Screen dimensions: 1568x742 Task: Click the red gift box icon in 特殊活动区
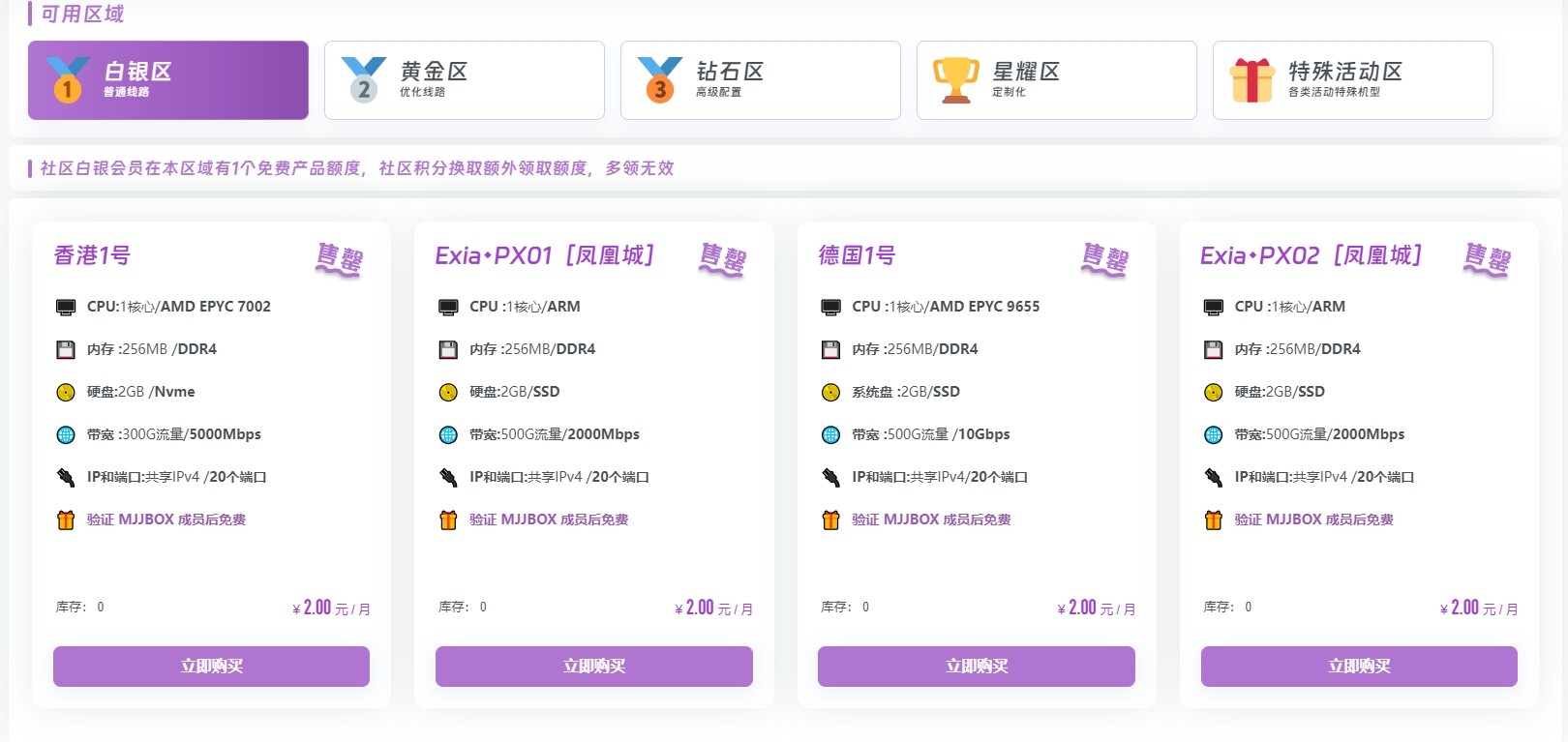(x=1252, y=80)
